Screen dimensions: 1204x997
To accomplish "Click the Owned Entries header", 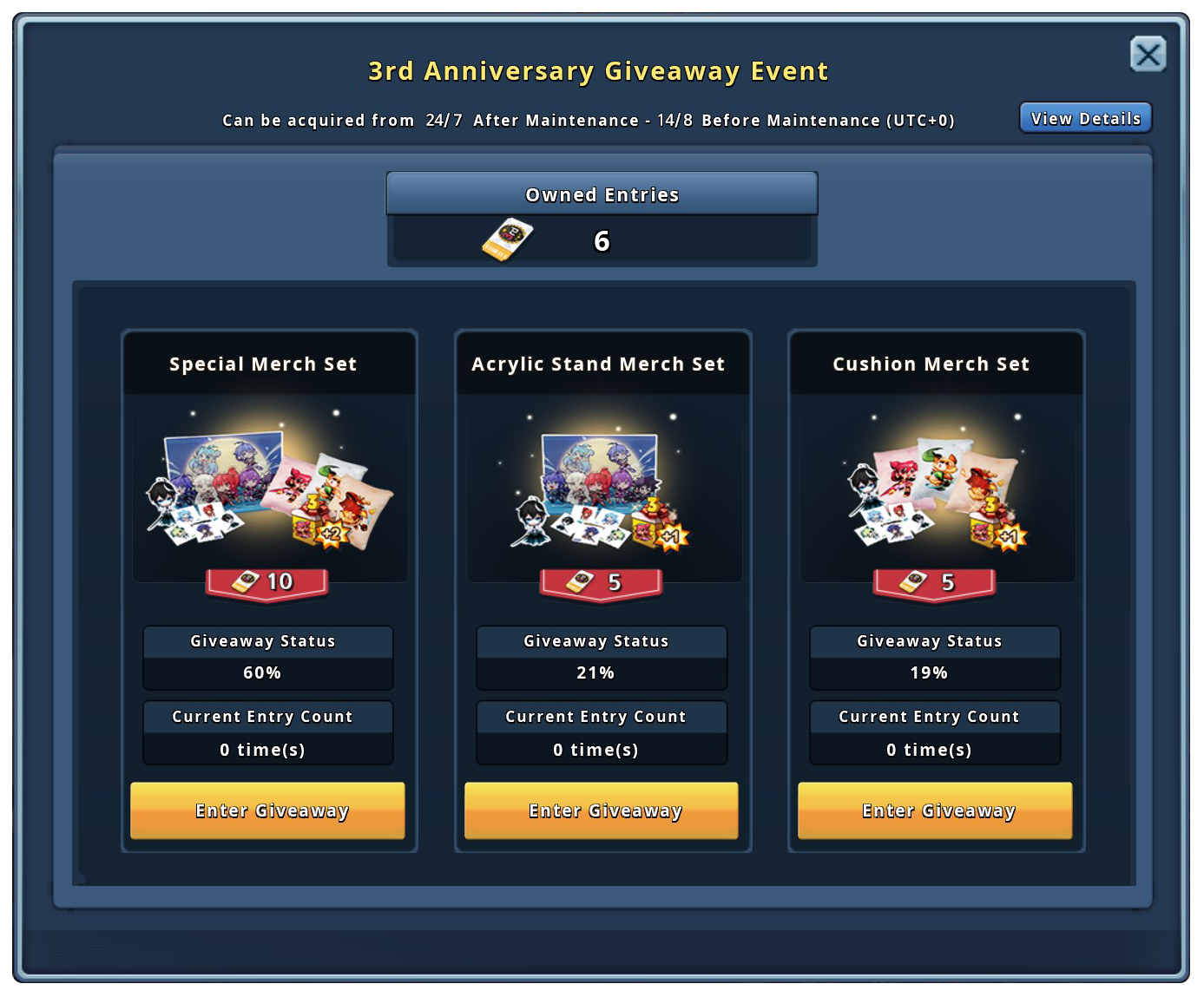I will tap(602, 193).
